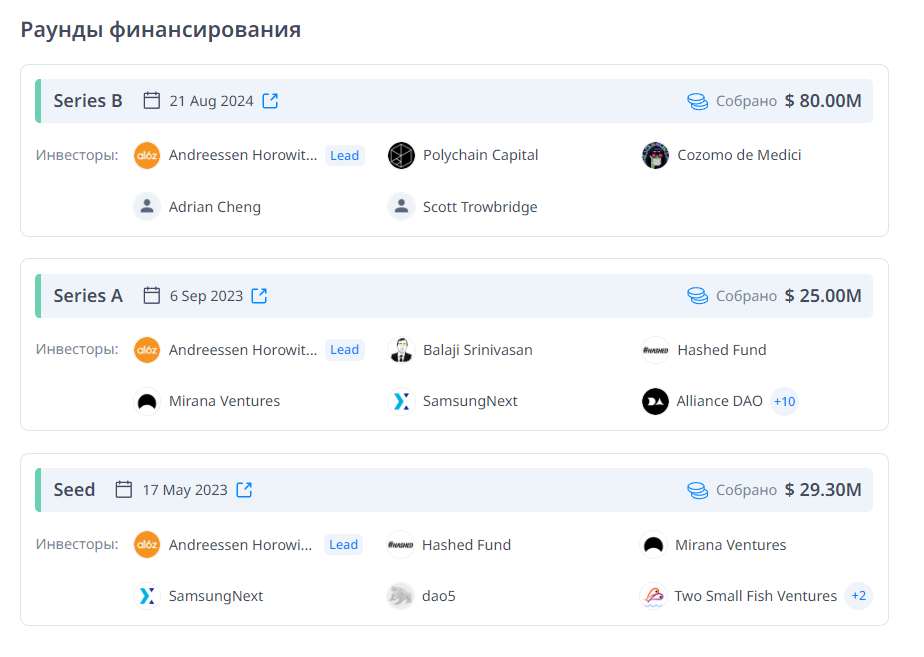Click the Cozomo de Medici avatar

(x=655, y=156)
